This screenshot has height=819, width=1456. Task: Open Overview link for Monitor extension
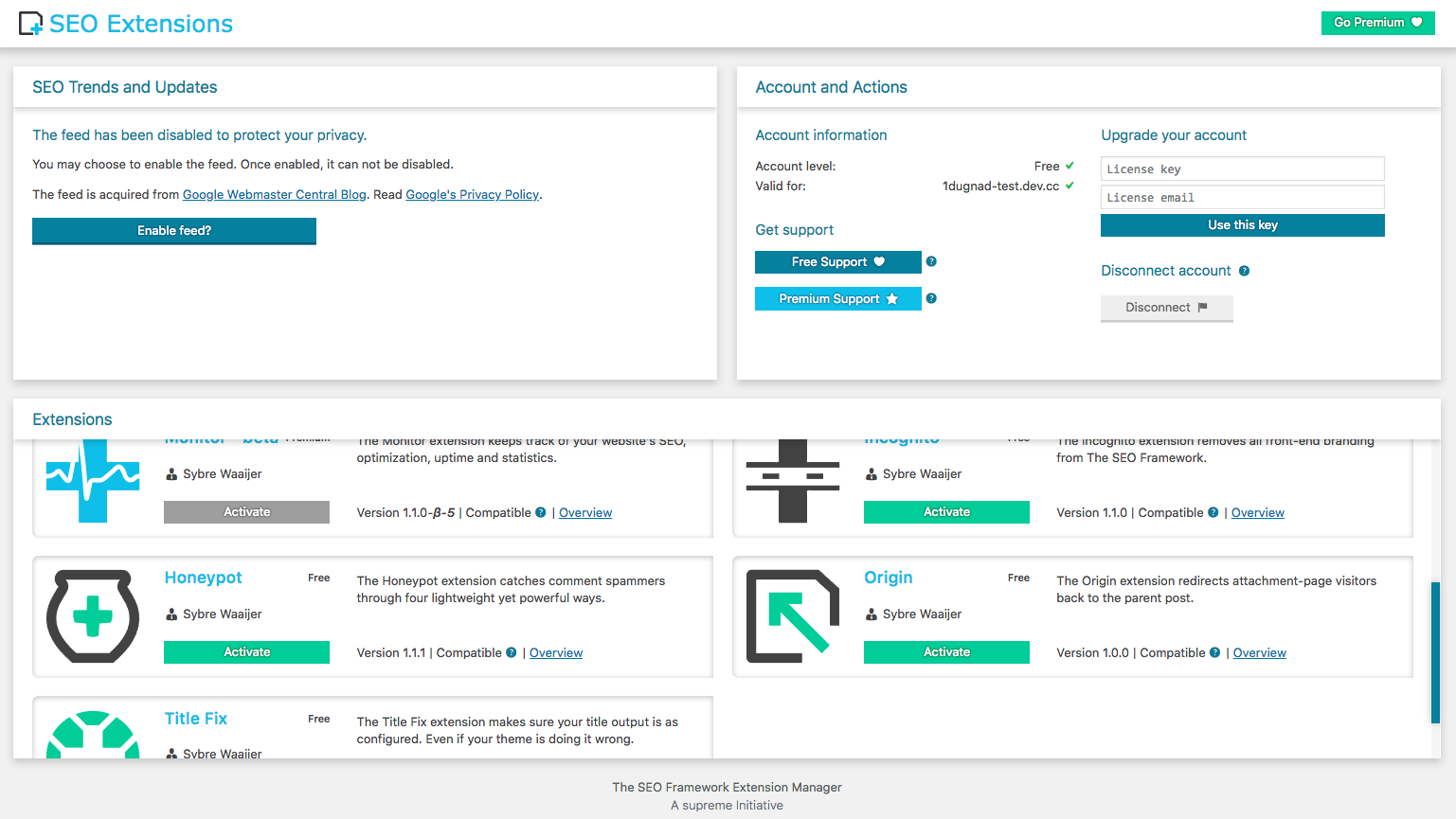tap(585, 512)
